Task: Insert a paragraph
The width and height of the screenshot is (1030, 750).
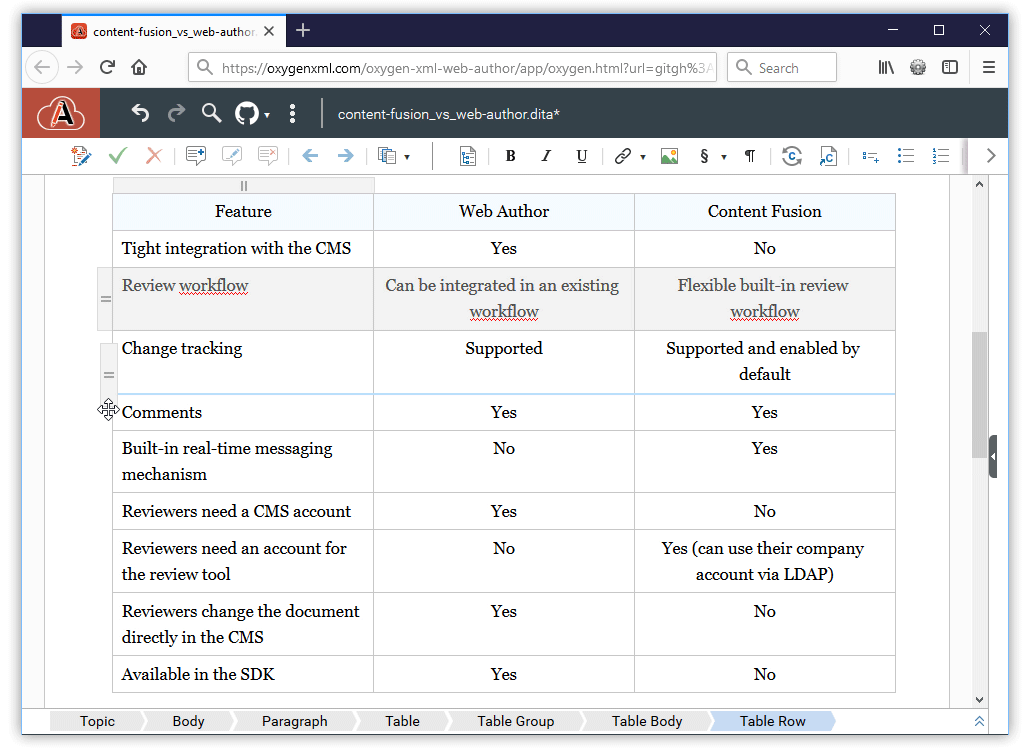Action: tap(750, 156)
